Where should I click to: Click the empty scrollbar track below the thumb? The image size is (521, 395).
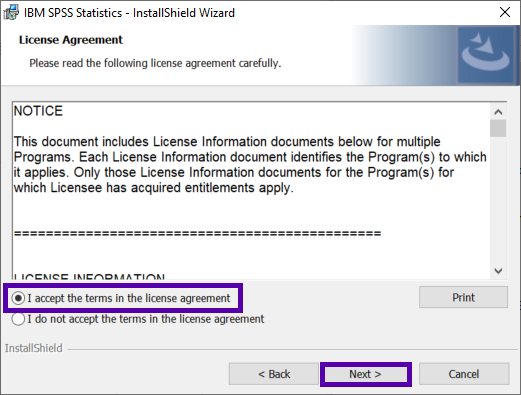(x=498, y=200)
